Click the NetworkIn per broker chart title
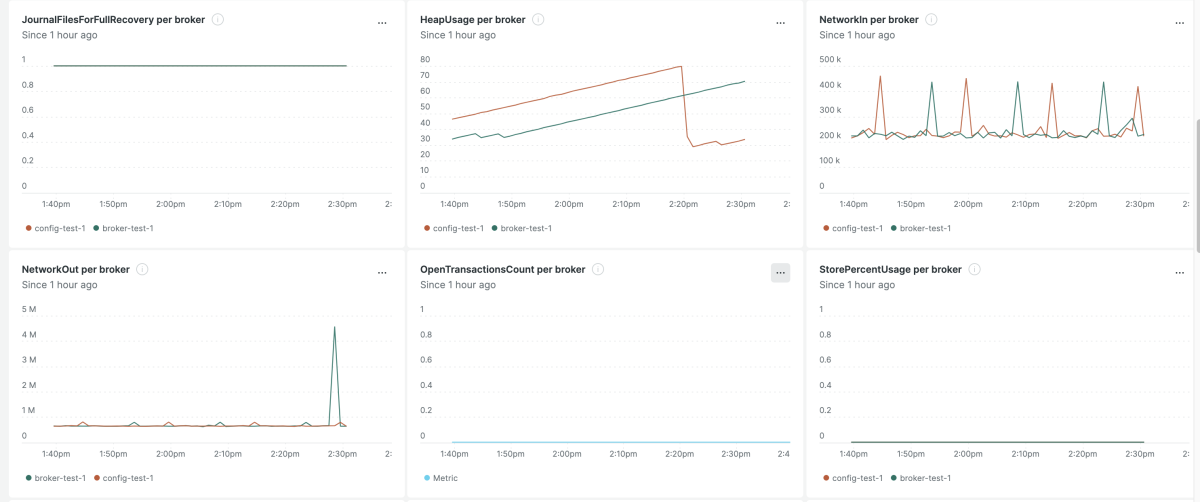Screen dimensions: 1200x502 pyautogui.click(x=868, y=20)
